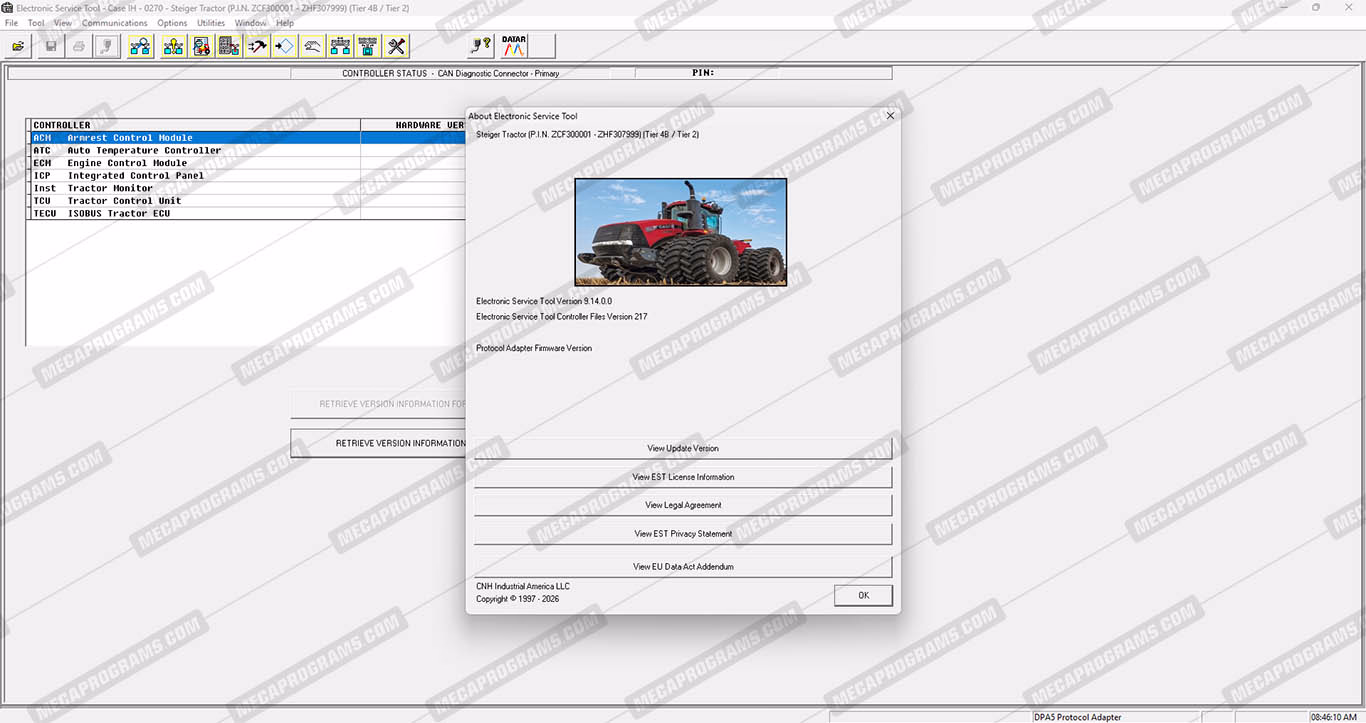This screenshot has width=1366, height=723.
Task: Select the hammer with arrows icon
Action: coord(257,46)
